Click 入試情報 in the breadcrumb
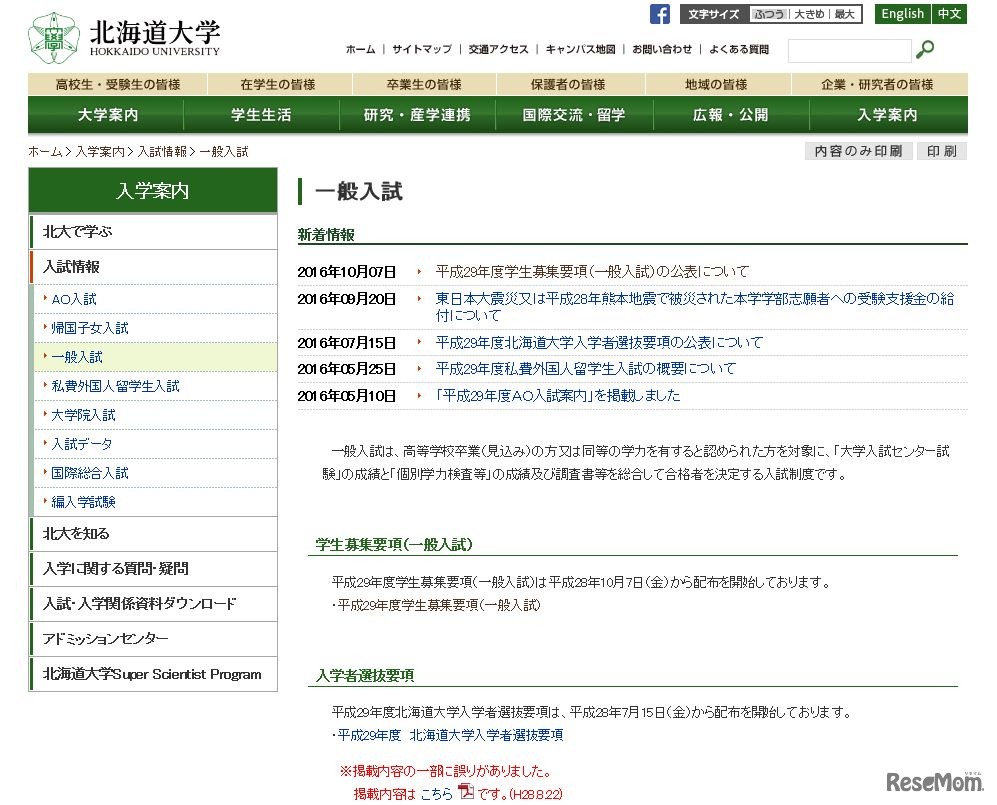This screenshot has height=805, width=997. pyautogui.click(x=162, y=151)
